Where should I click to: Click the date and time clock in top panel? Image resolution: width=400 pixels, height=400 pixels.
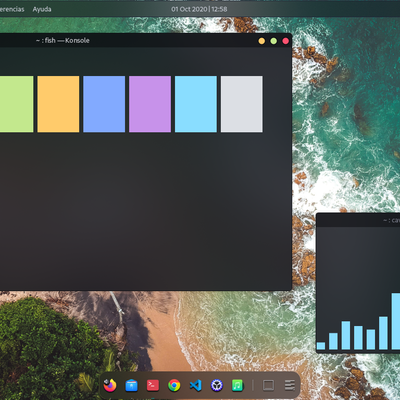coord(199,9)
